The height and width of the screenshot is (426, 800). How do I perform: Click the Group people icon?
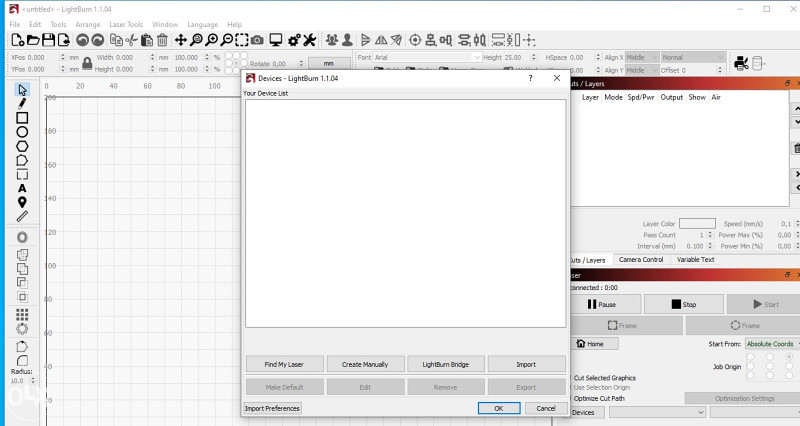[x=332, y=40]
